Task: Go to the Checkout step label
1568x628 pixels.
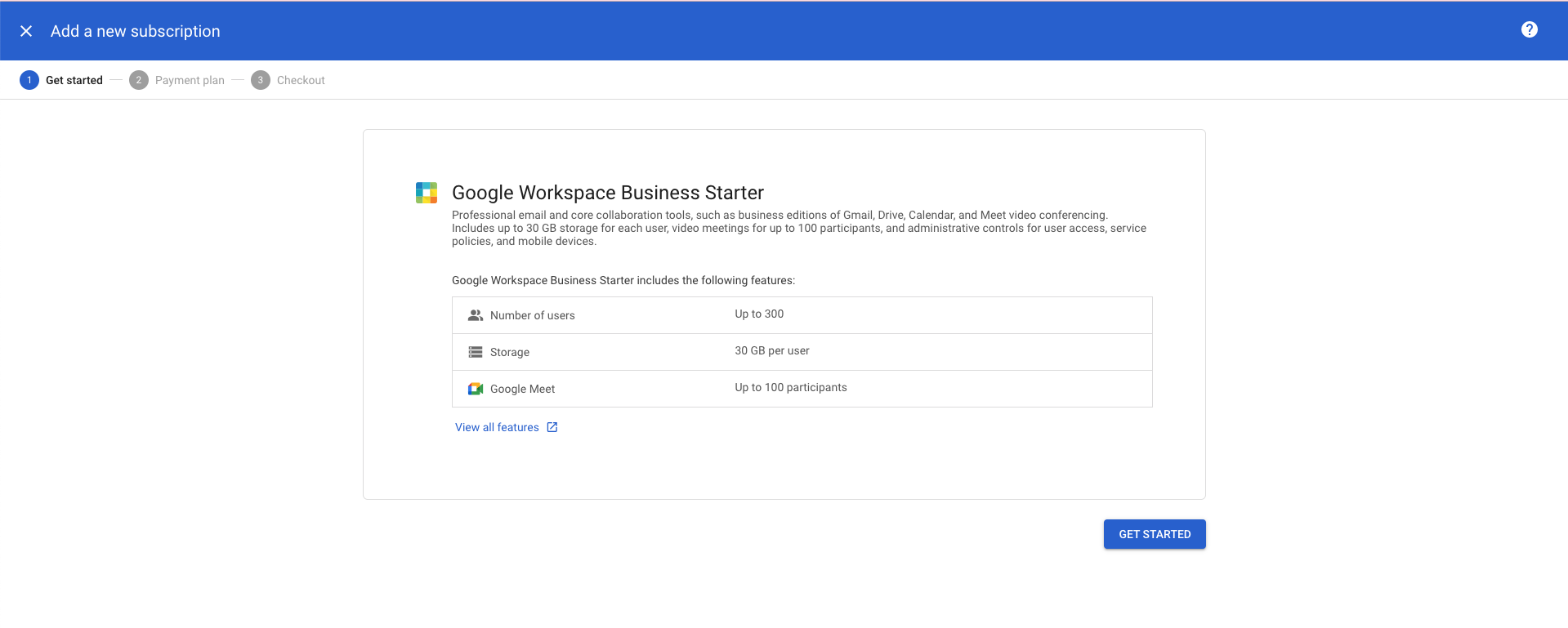Action: [301, 80]
